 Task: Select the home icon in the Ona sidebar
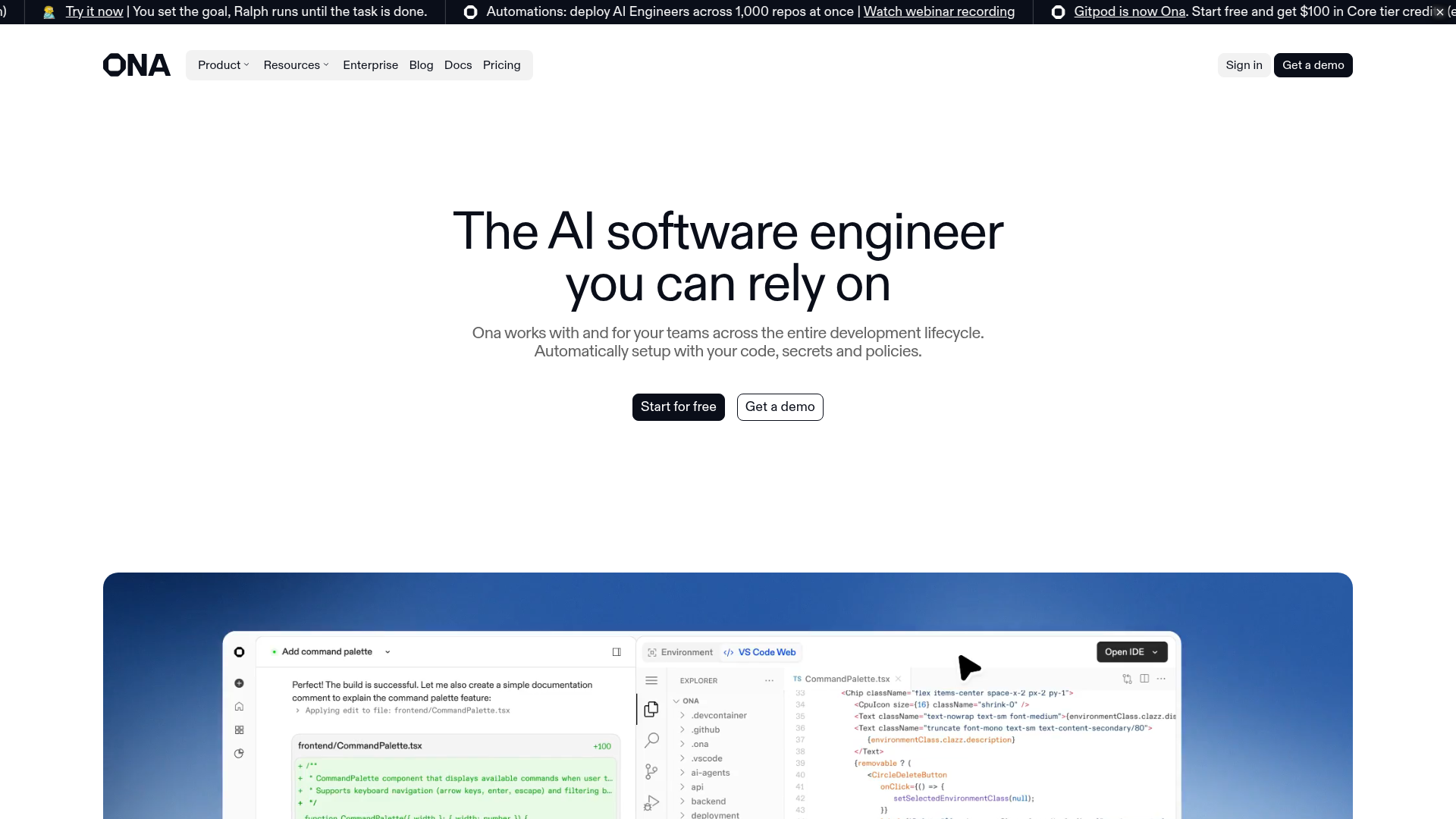click(239, 707)
